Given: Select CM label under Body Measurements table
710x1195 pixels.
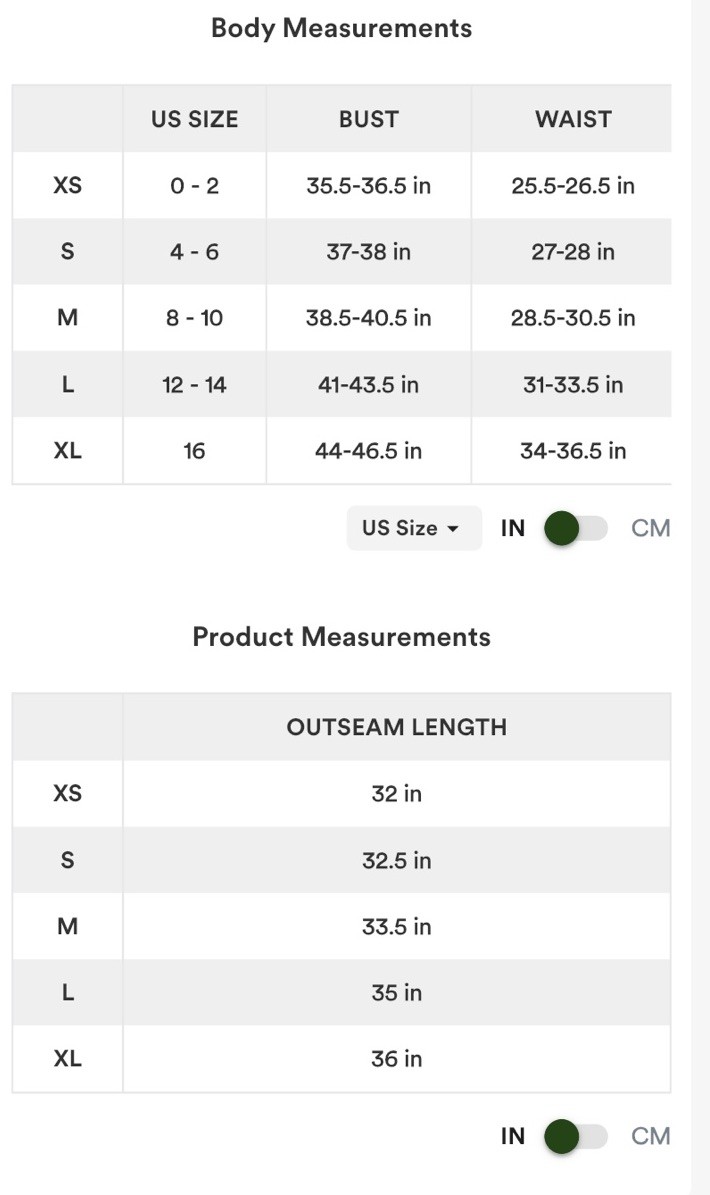Looking at the screenshot, I should coord(651,528).
